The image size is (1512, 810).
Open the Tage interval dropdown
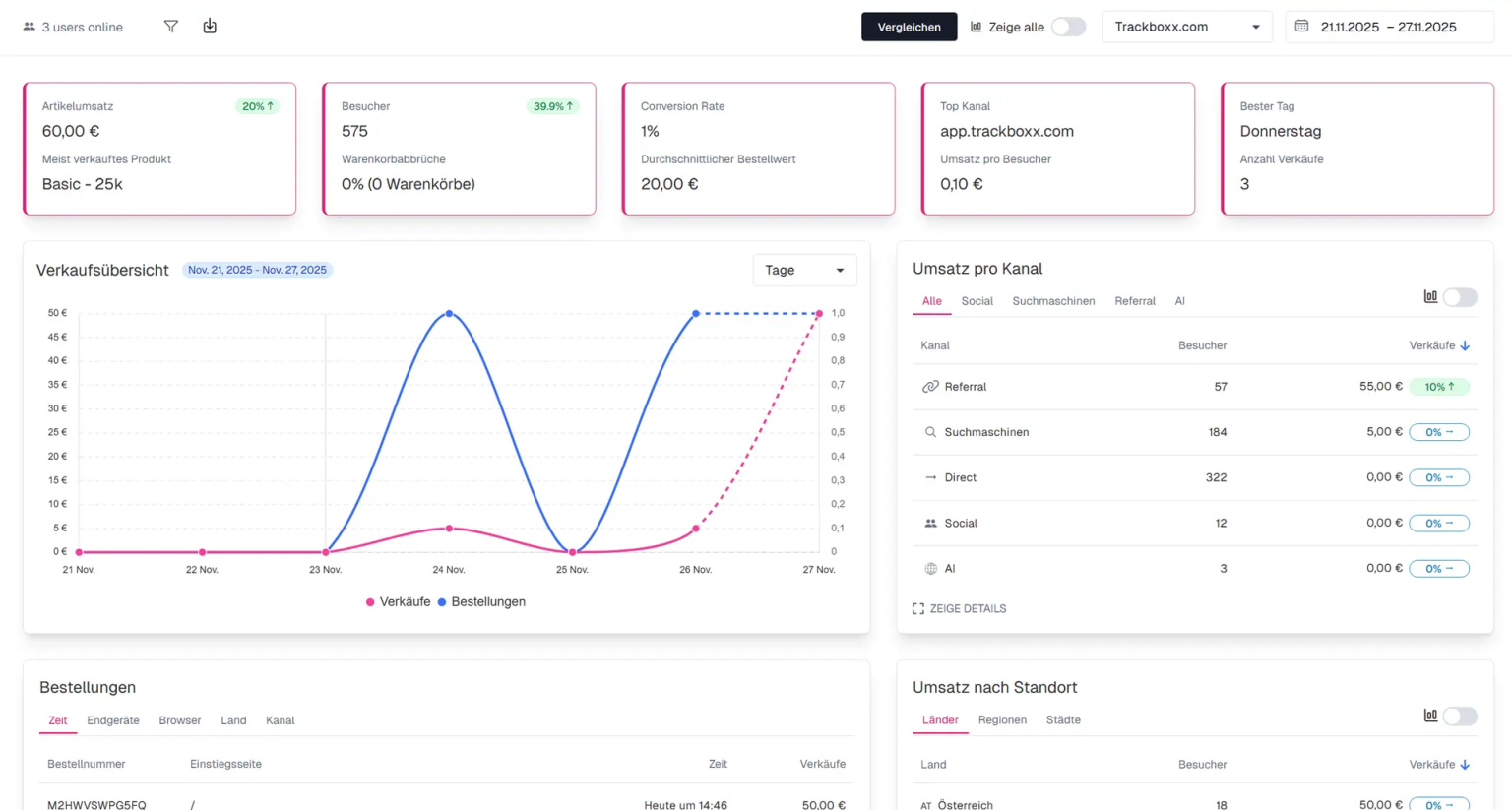(x=804, y=270)
